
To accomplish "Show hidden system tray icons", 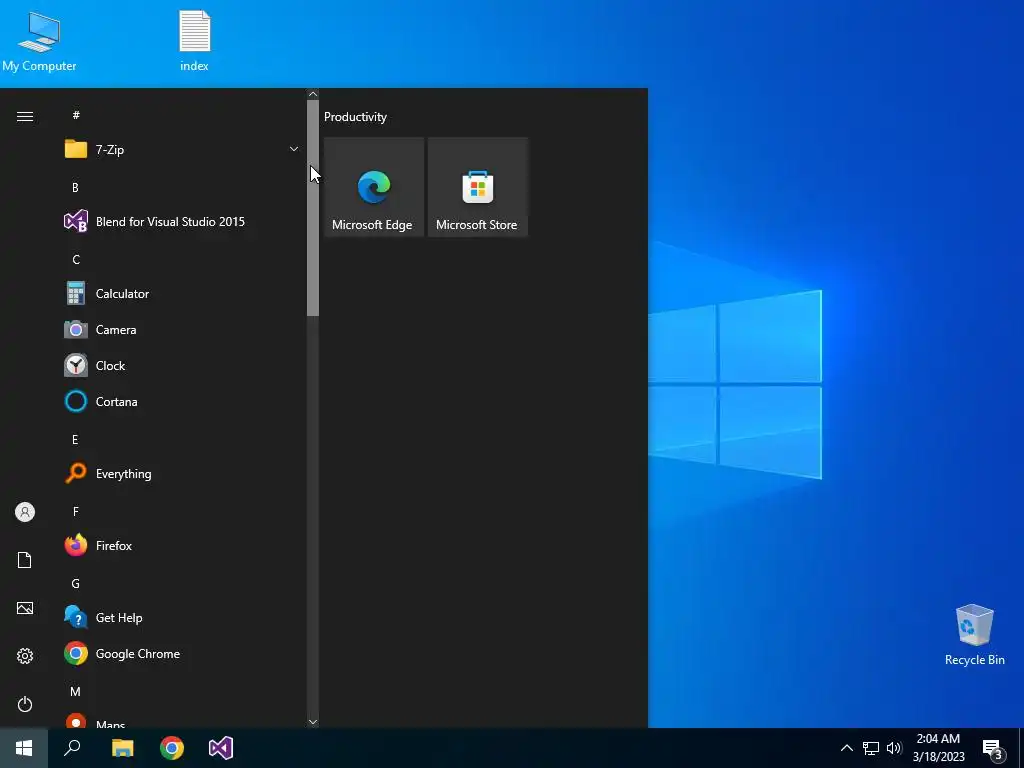I will (846, 748).
